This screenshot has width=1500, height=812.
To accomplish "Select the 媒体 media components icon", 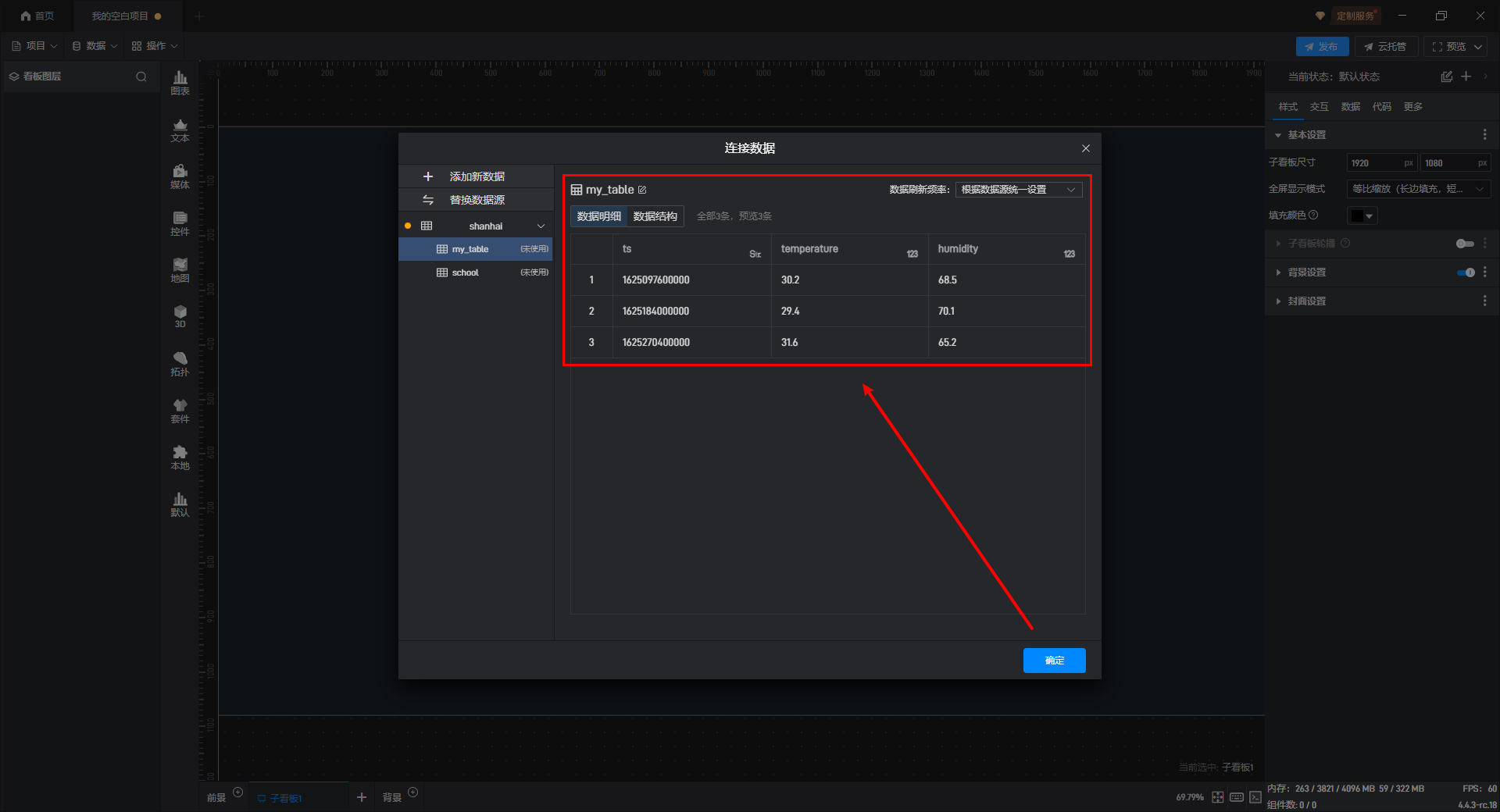I will click(x=180, y=176).
